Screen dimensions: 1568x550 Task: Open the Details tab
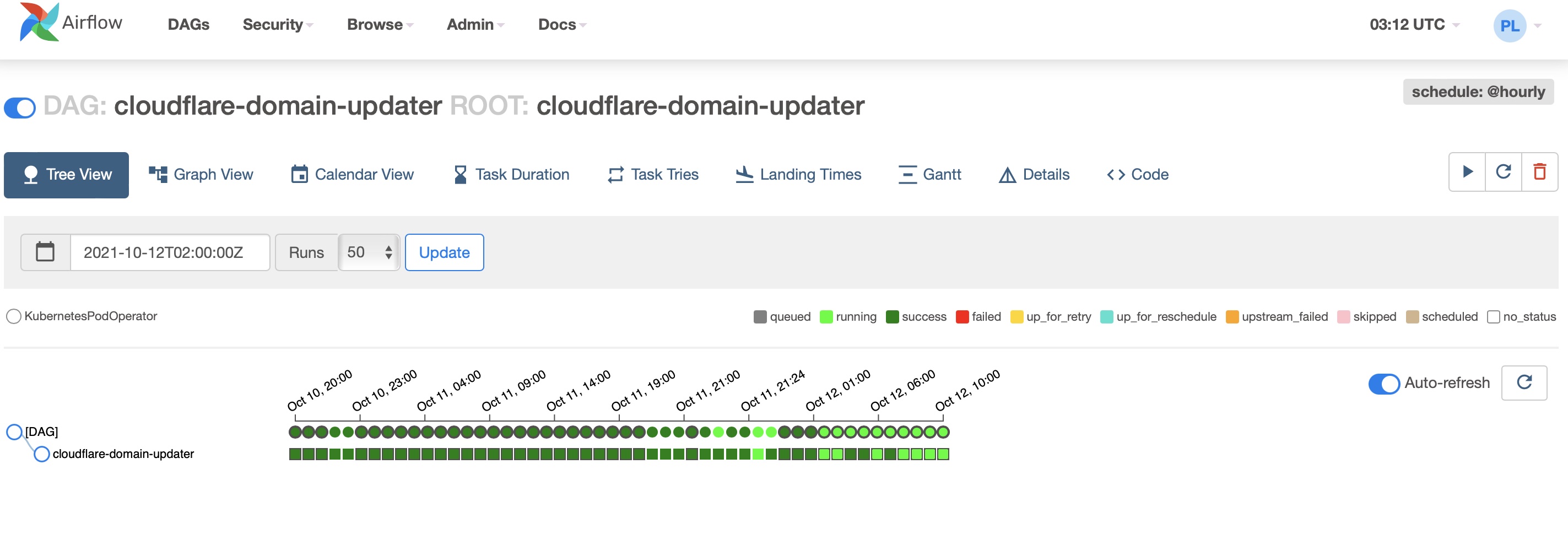point(1034,175)
